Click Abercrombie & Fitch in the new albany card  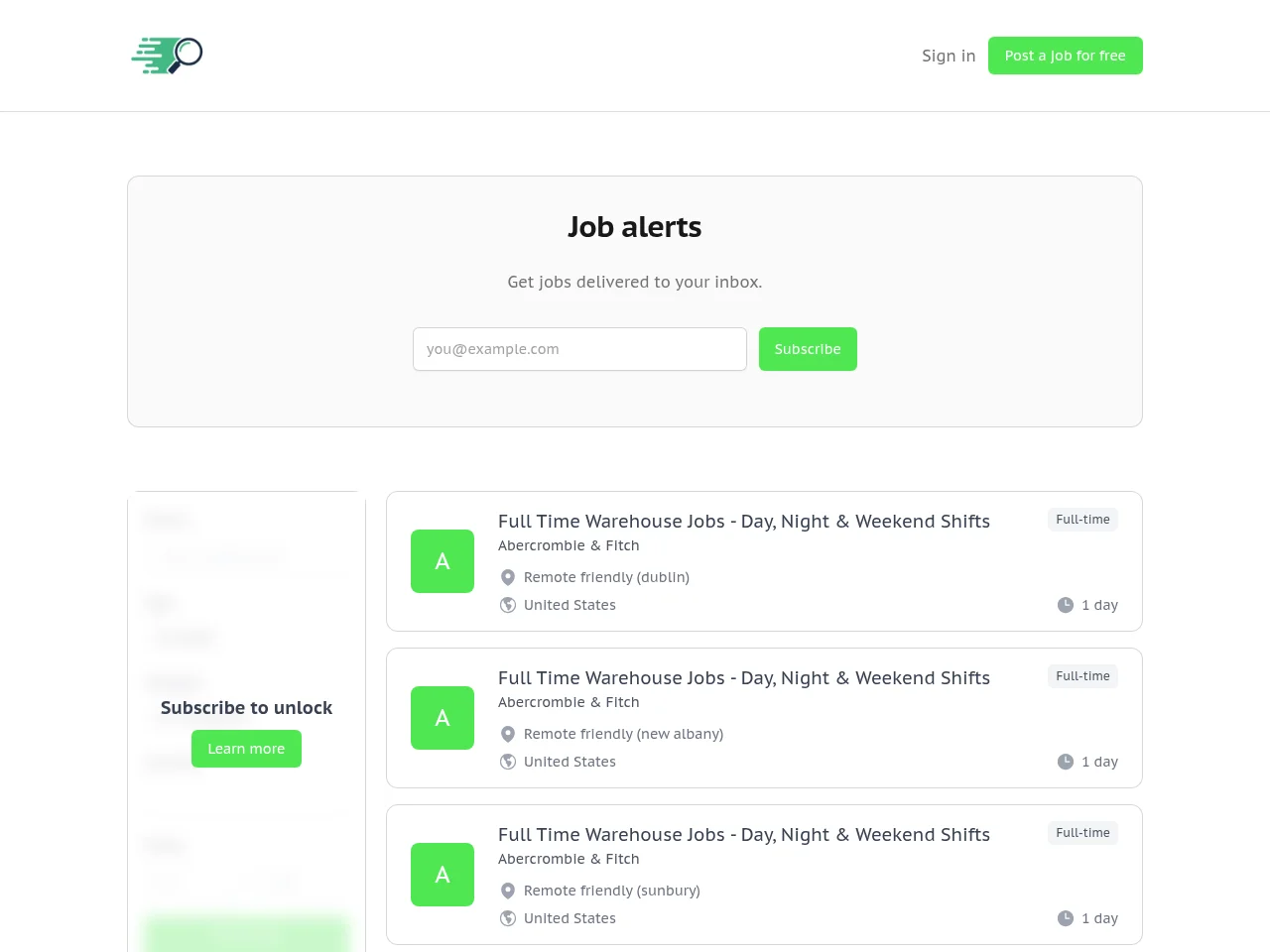pos(569,702)
